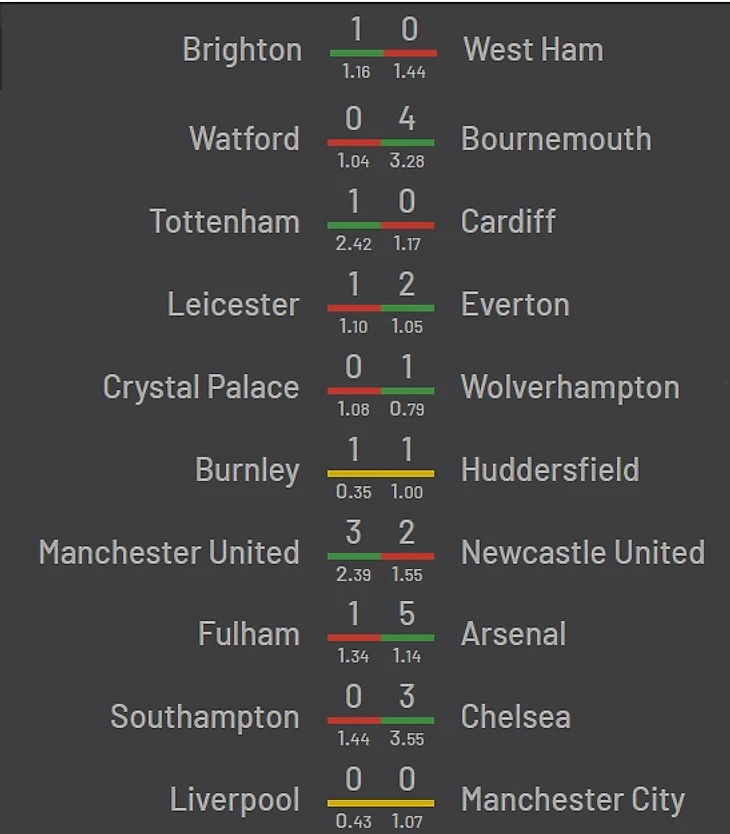Click yellow draw bar for Liverpool–Manchester City
The image size is (730, 834).
[381, 803]
